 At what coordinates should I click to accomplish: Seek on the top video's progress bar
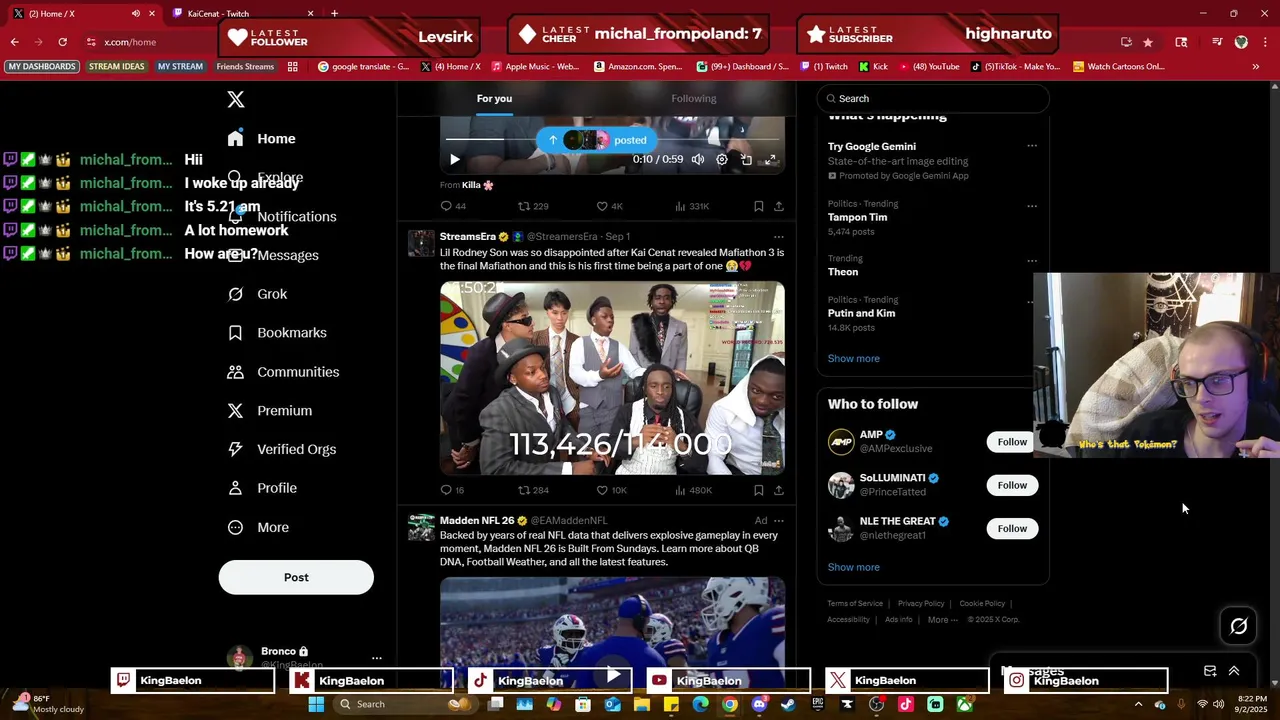click(x=612, y=140)
